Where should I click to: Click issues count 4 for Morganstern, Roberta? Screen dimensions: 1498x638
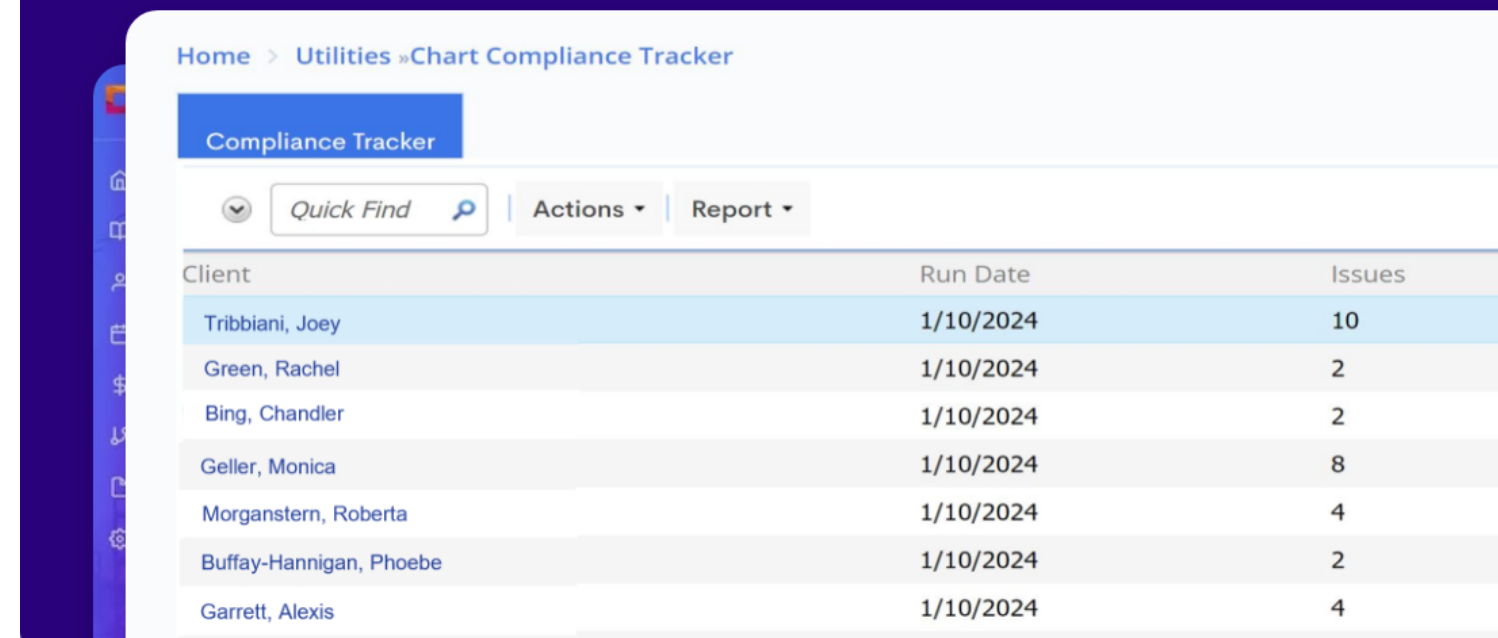1338,512
